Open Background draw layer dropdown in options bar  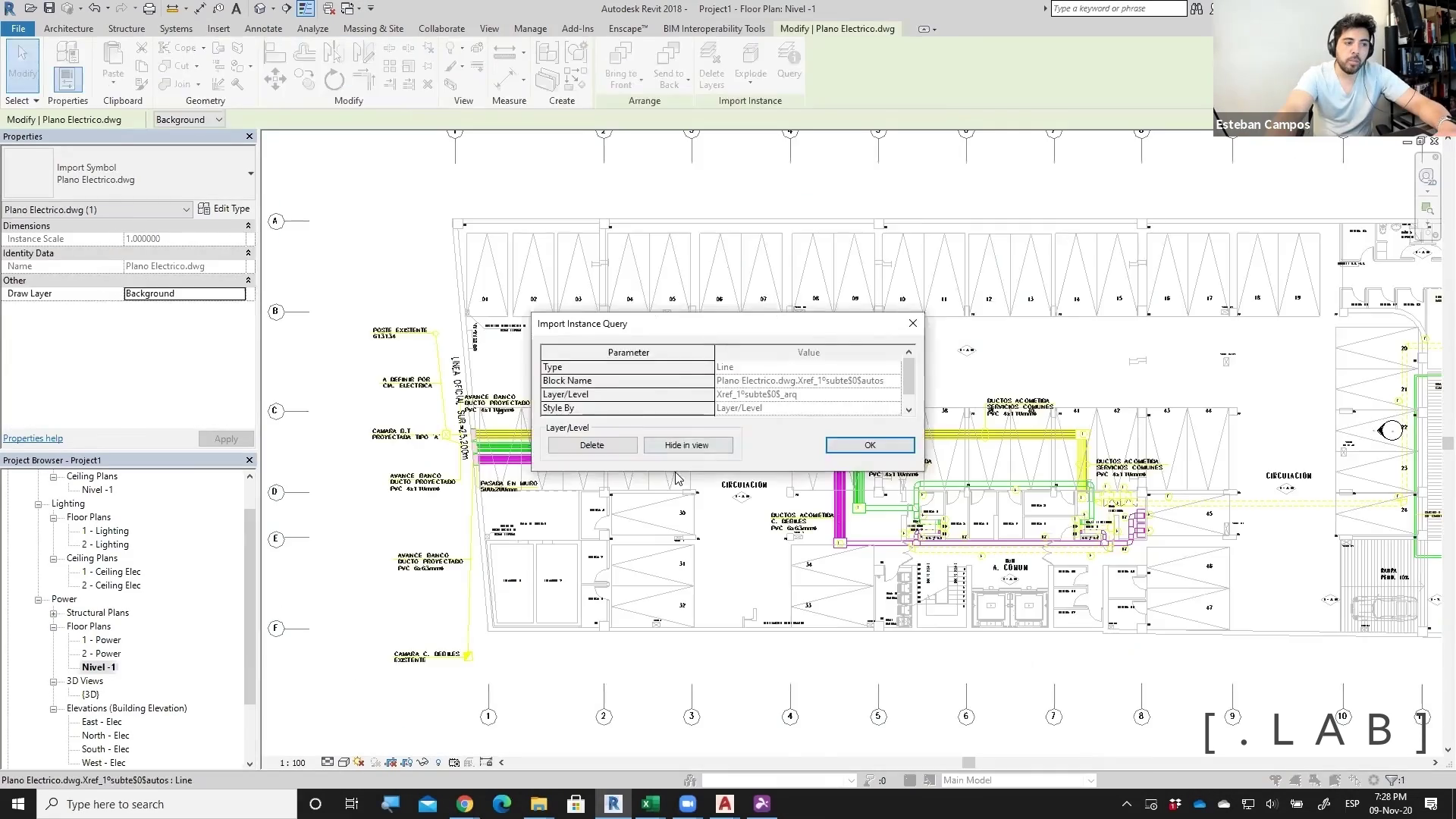(218, 120)
